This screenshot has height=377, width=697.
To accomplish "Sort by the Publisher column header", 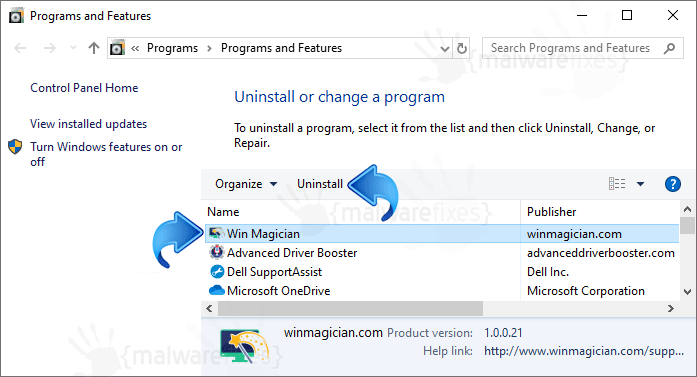I will [552, 212].
